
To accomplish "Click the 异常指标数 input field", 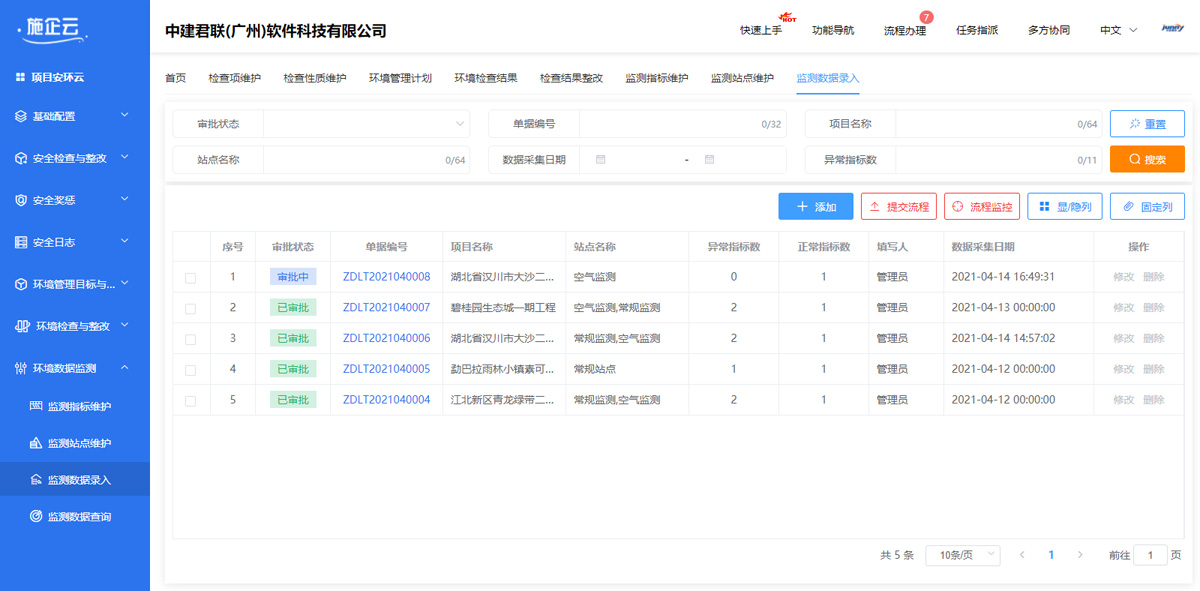I will click(998, 160).
